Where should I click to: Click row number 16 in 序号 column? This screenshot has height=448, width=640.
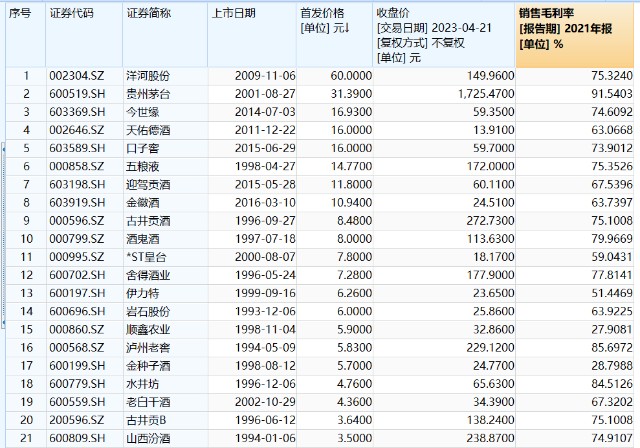pyautogui.click(x=26, y=347)
